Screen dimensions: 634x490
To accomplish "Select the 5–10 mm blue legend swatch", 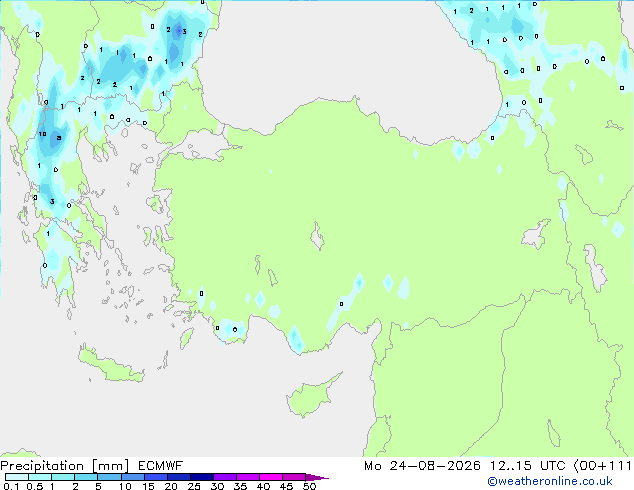I will tap(109, 477).
